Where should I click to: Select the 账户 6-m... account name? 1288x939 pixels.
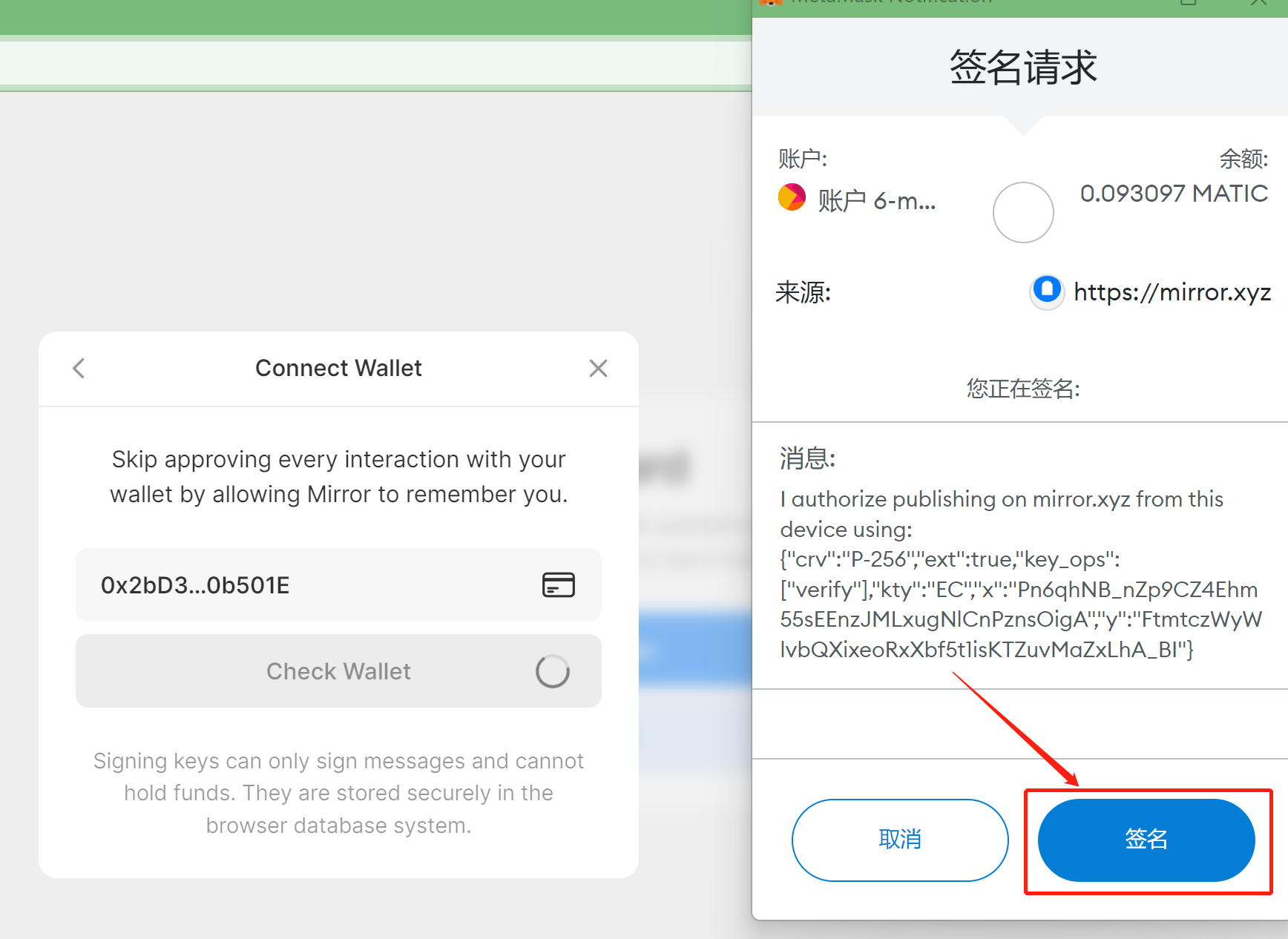tap(876, 200)
